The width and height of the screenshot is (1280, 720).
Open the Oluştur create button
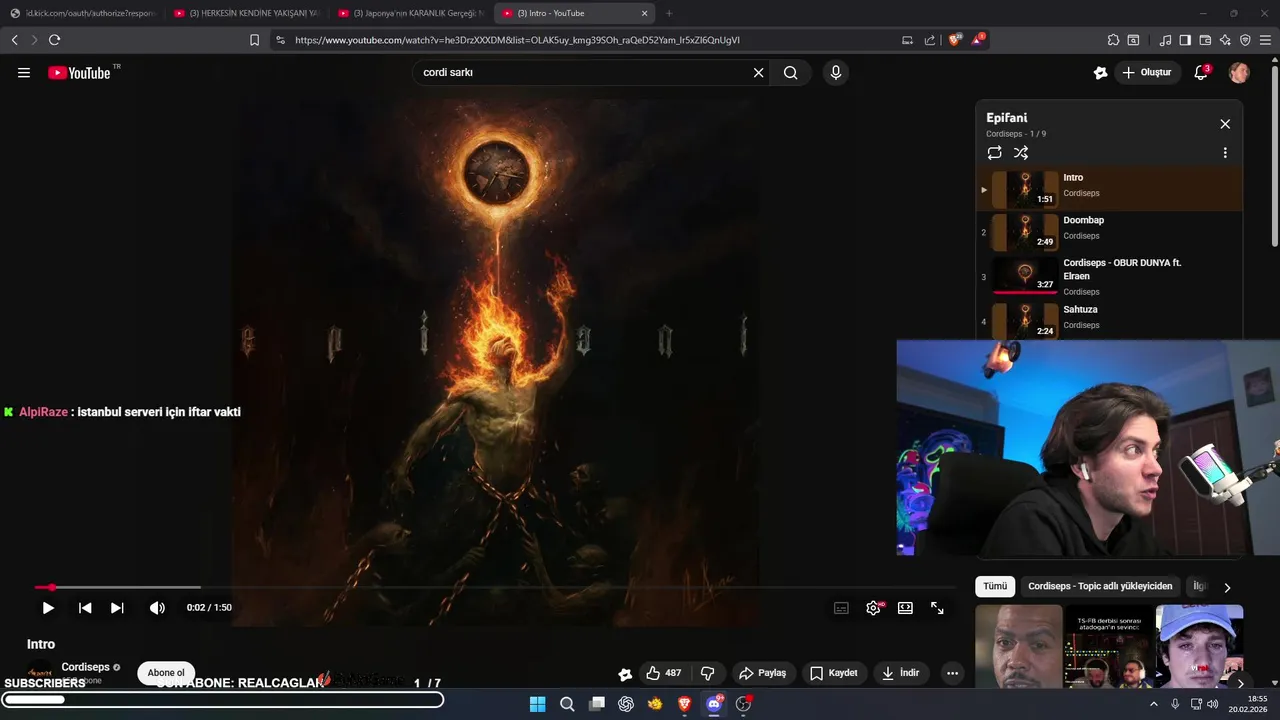click(1147, 73)
